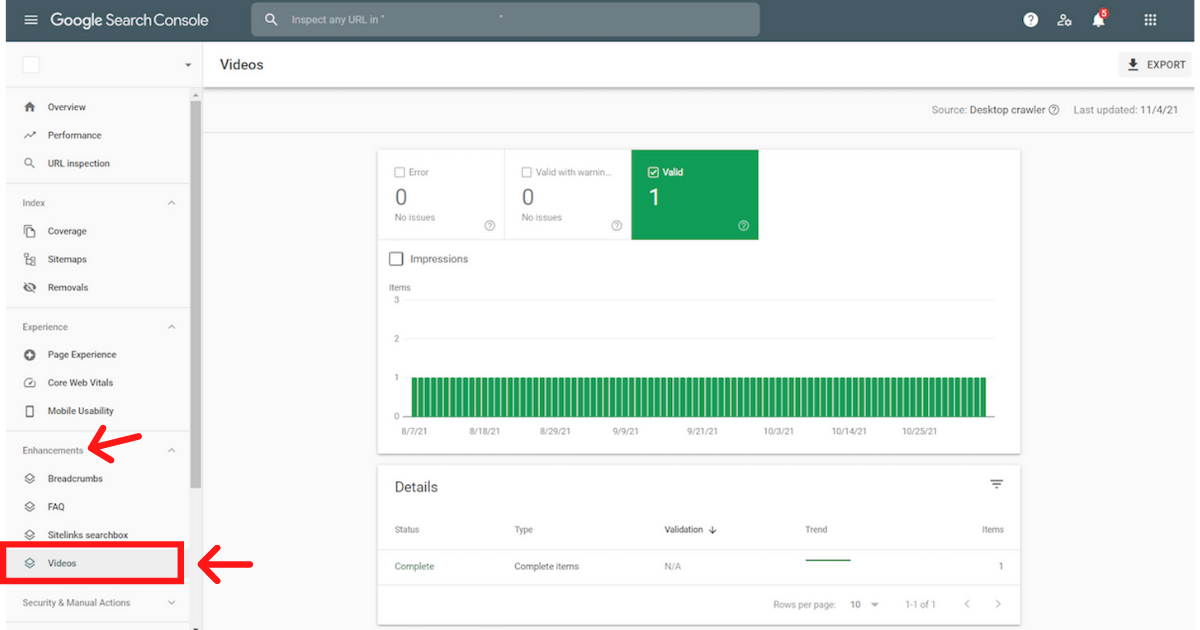Open the Details filter icon
1200x630 pixels.
996,484
